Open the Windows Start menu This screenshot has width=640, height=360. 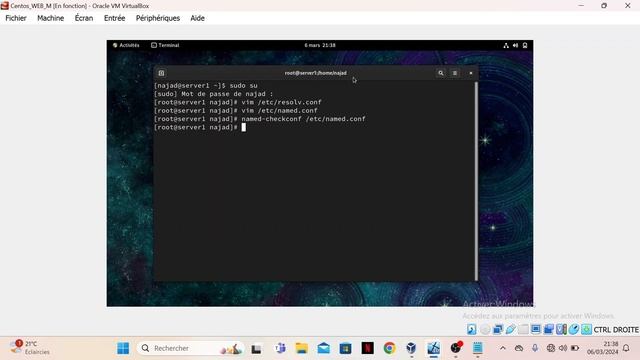point(123,348)
